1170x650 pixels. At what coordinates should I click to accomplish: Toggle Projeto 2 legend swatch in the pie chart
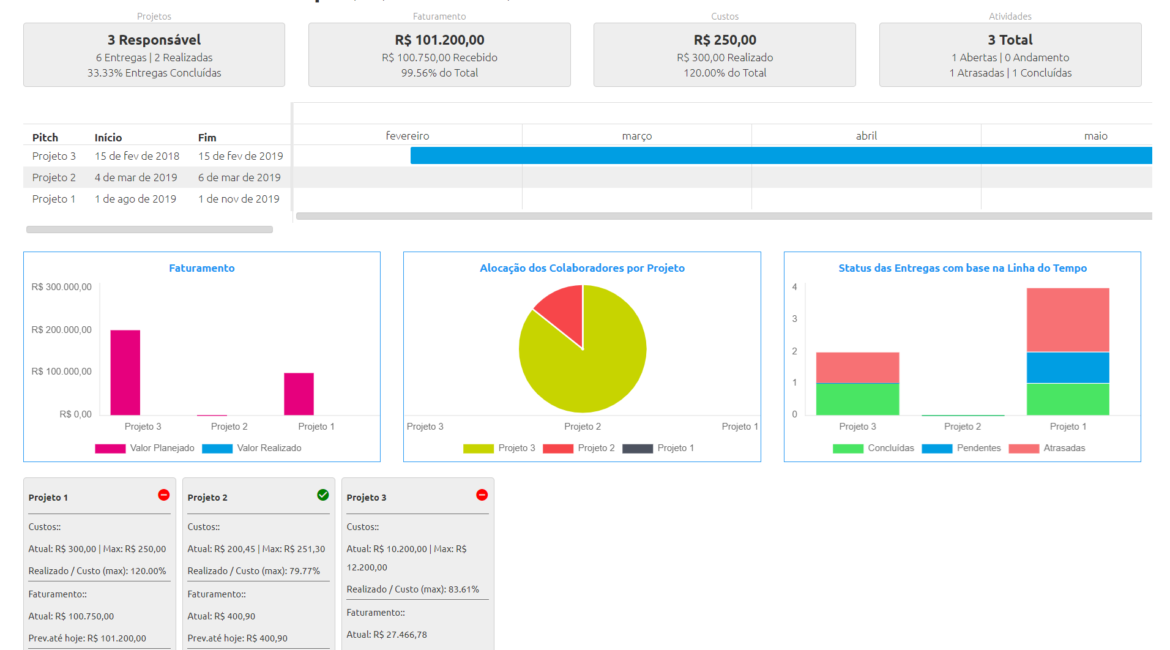point(558,449)
